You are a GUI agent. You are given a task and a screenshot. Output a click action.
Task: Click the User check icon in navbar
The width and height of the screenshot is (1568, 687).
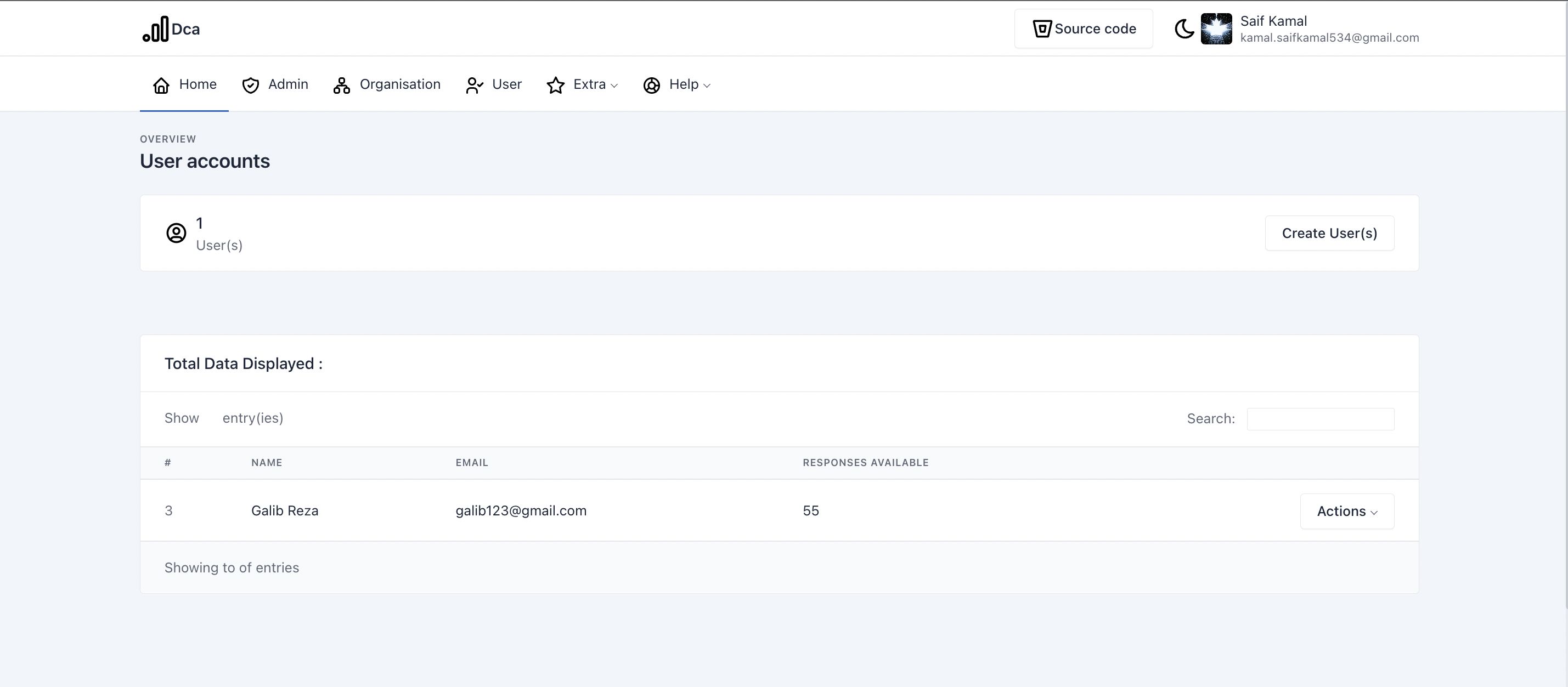click(474, 85)
